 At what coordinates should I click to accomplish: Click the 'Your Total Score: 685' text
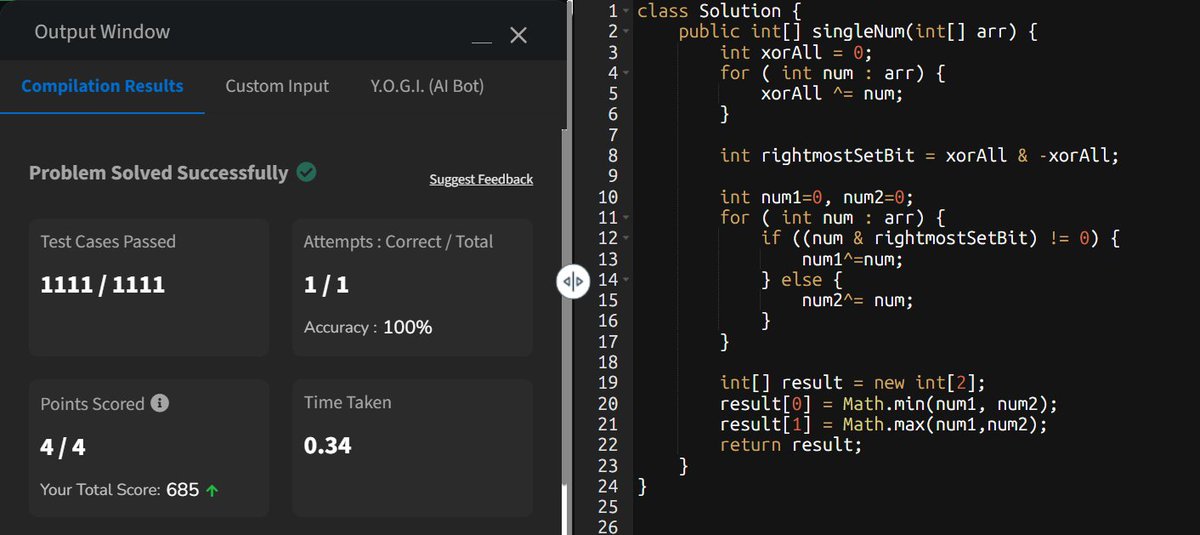coord(120,490)
